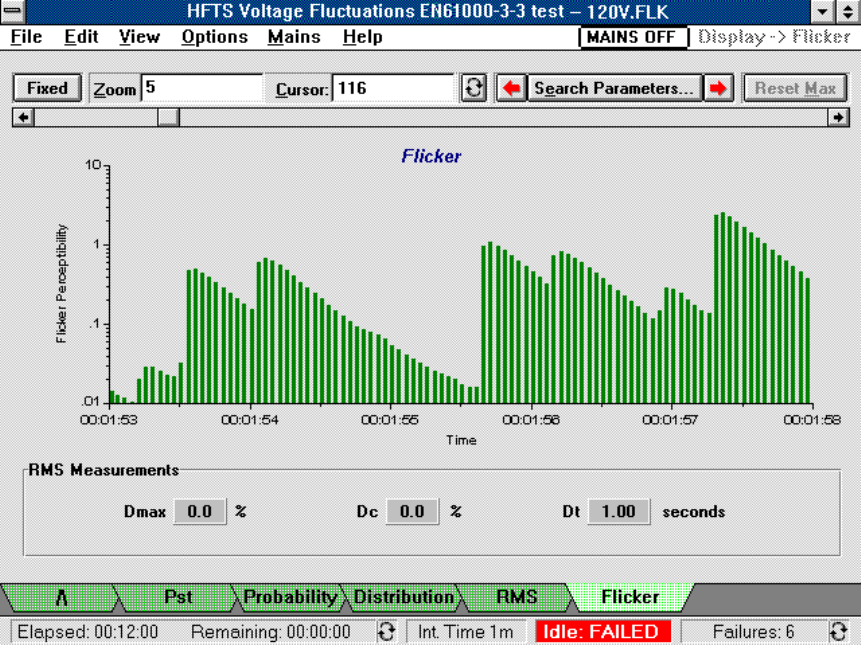Open the Options menu
This screenshot has height=645, width=861.
(x=214, y=37)
